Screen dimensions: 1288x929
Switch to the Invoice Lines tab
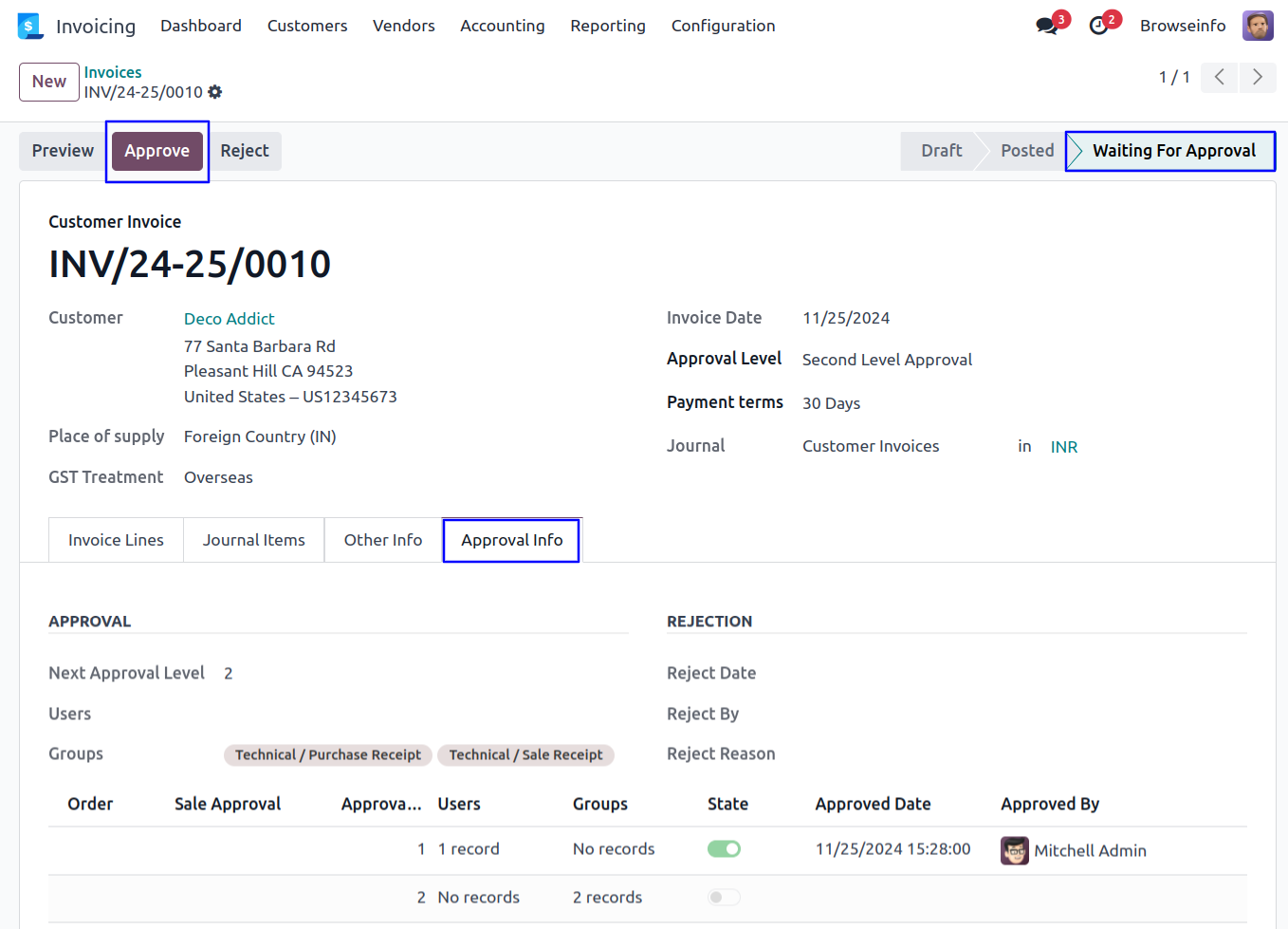(116, 540)
